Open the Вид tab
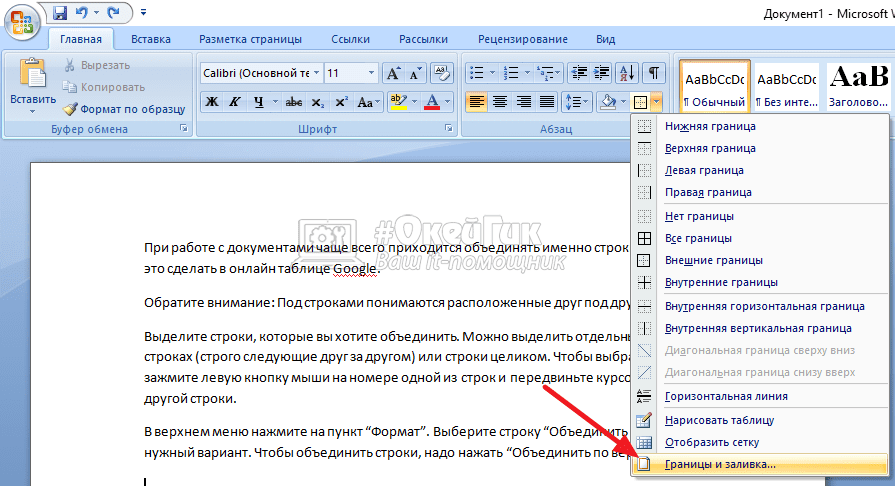This screenshot has width=895, height=486. coord(606,39)
